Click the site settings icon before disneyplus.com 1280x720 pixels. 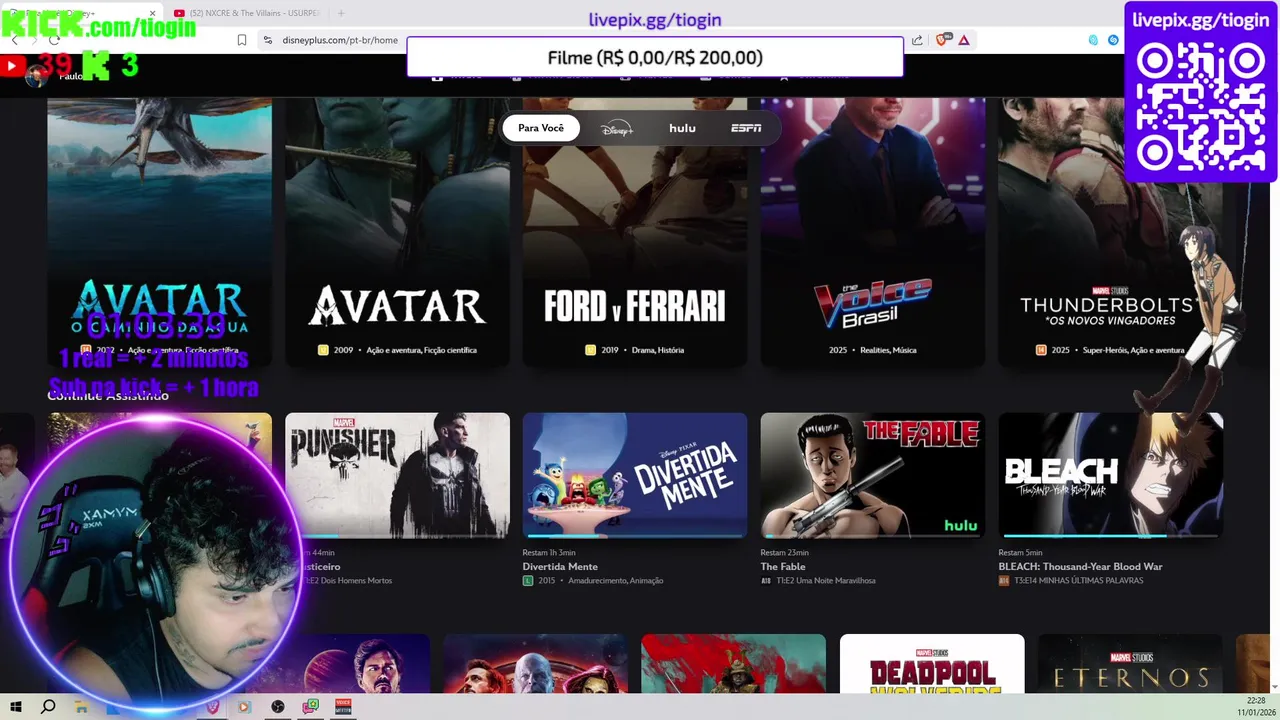click(267, 40)
